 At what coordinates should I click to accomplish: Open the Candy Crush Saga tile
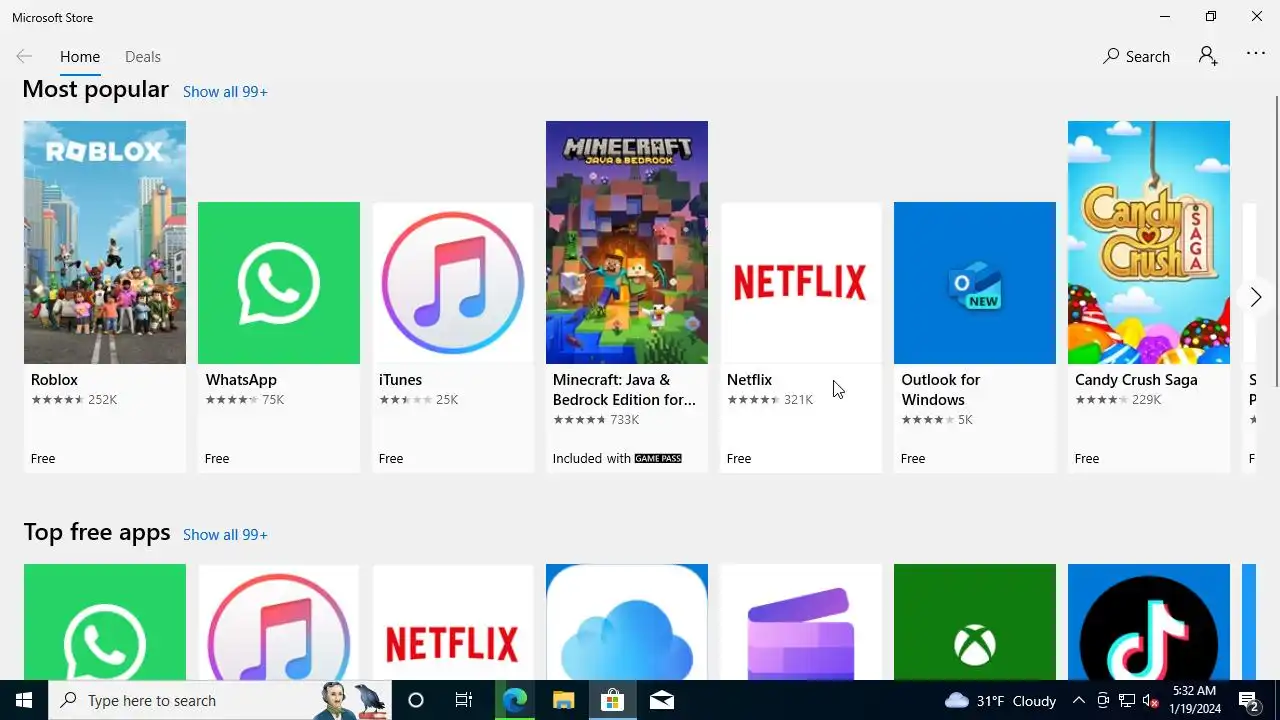tap(1149, 296)
